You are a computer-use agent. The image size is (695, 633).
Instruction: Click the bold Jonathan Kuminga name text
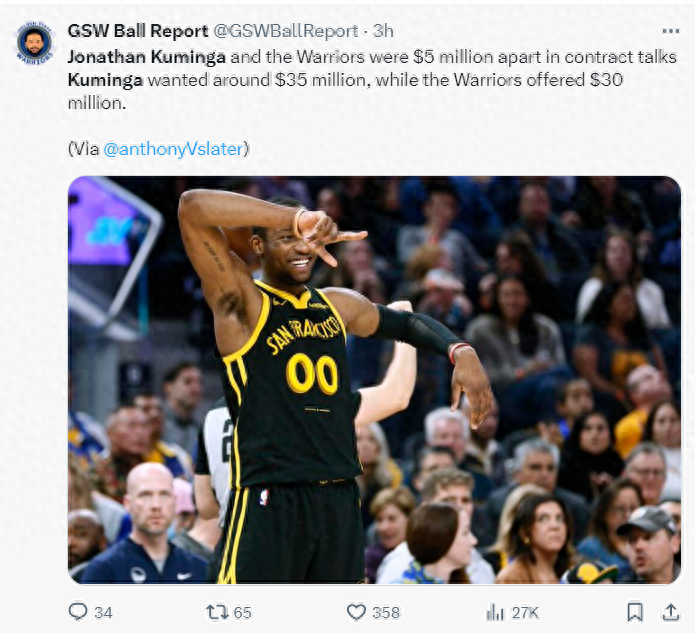click(147, 57)
